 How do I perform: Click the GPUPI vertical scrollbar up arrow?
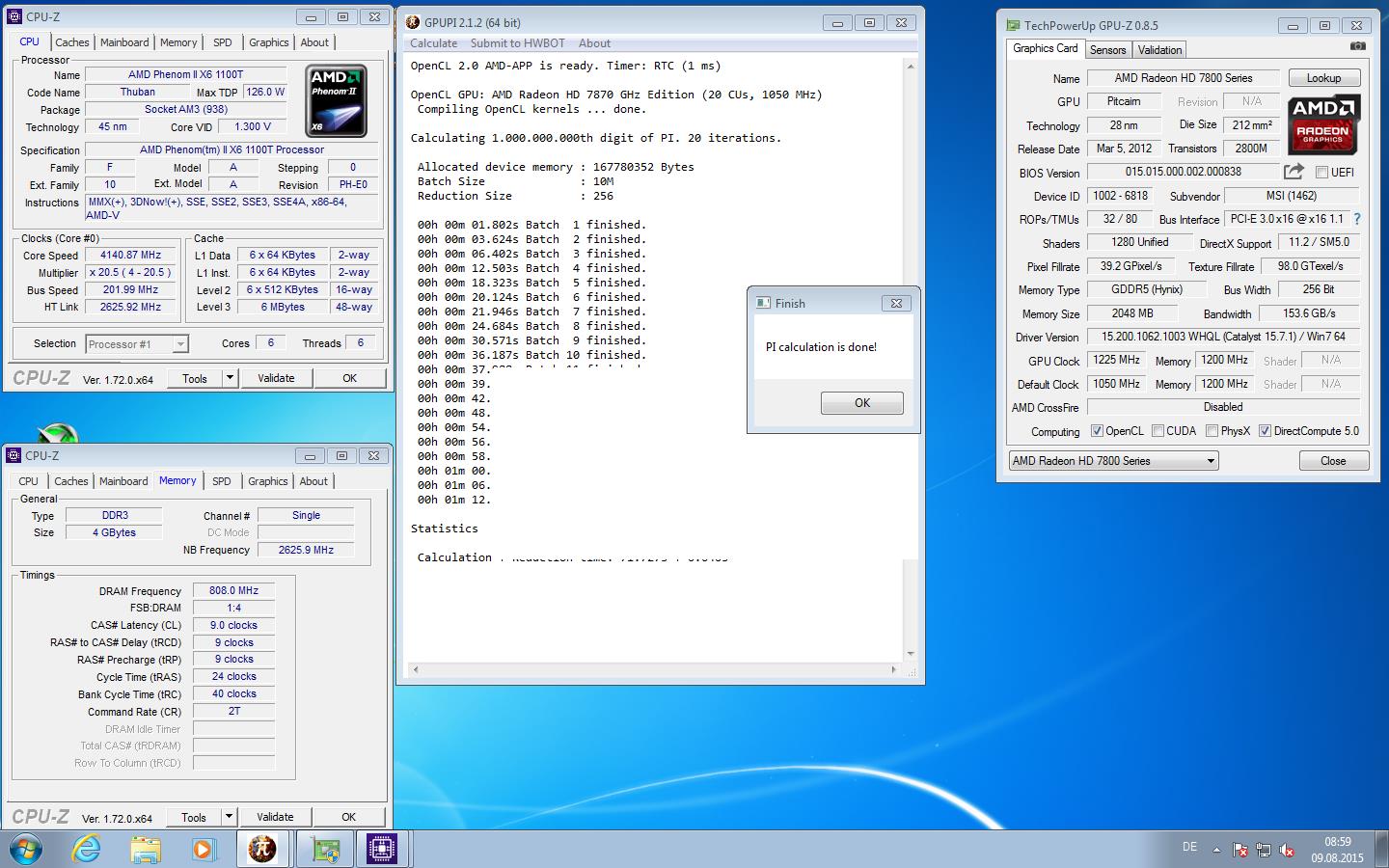coord(910,66)
